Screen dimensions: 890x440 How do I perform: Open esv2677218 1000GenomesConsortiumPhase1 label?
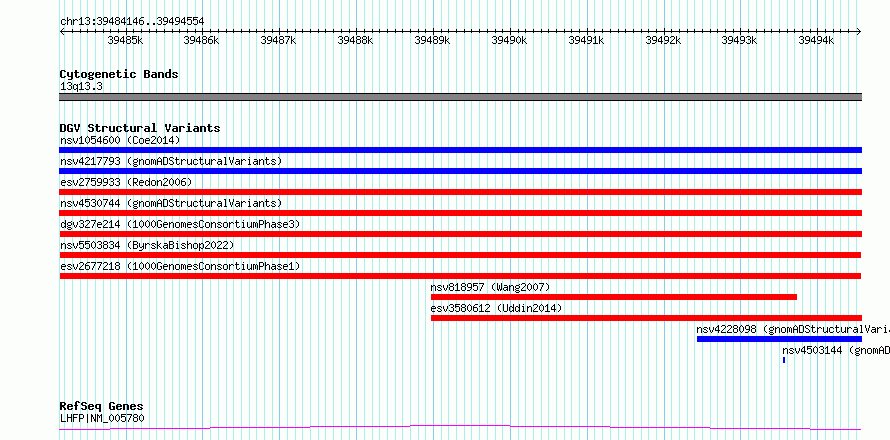tap(180, 266)
